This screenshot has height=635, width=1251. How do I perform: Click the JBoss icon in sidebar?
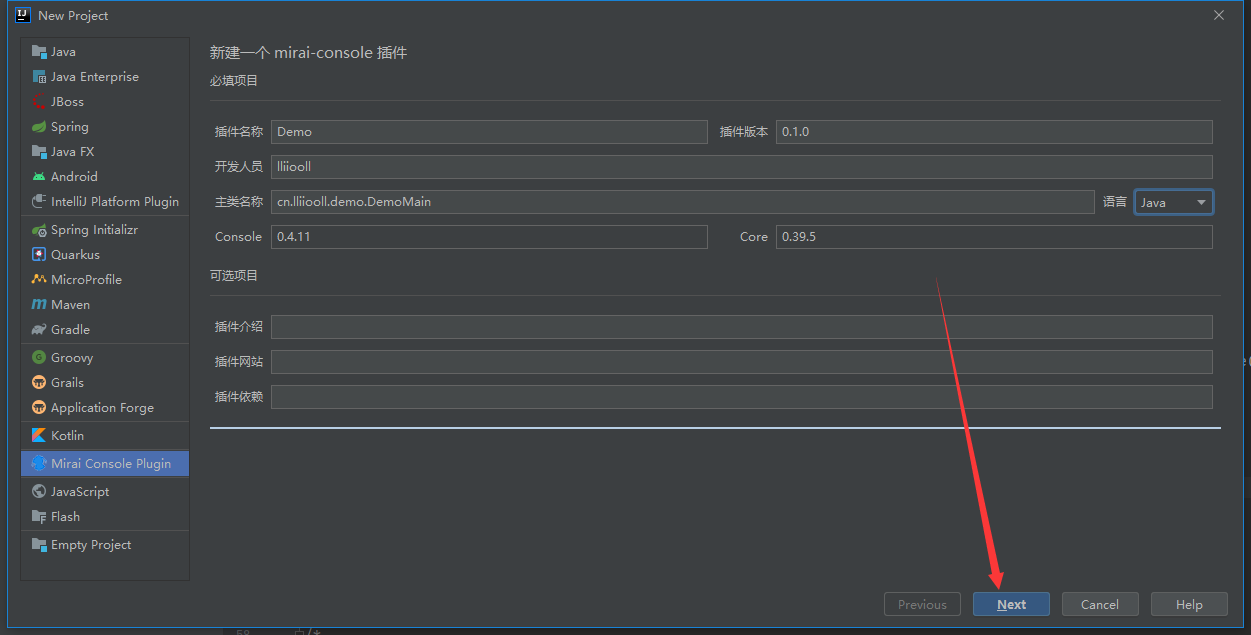39,102
